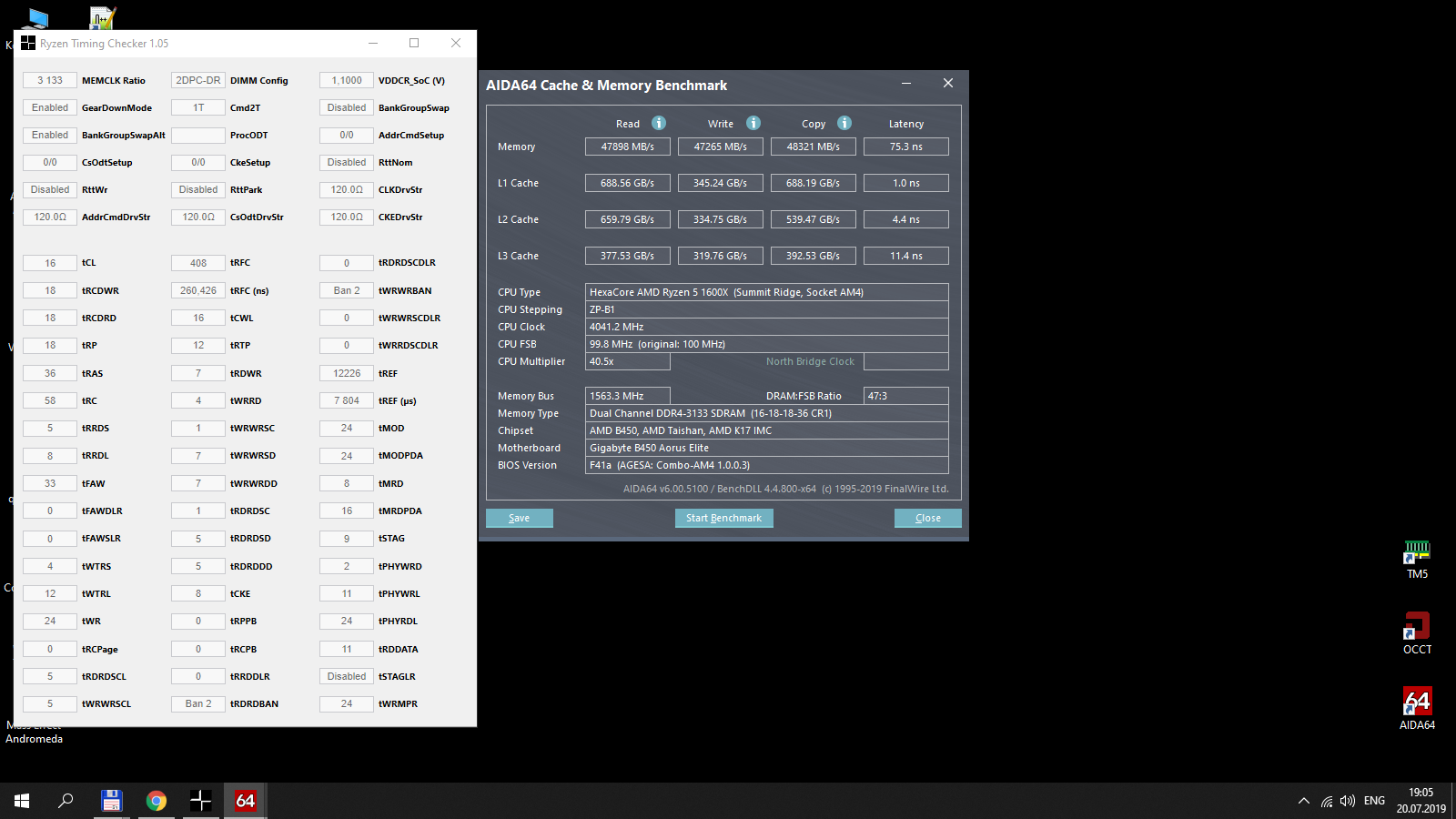This screenshot has width=1456, height=819.
Task: Click the tREF value 12226
Action: coord(347,373)
